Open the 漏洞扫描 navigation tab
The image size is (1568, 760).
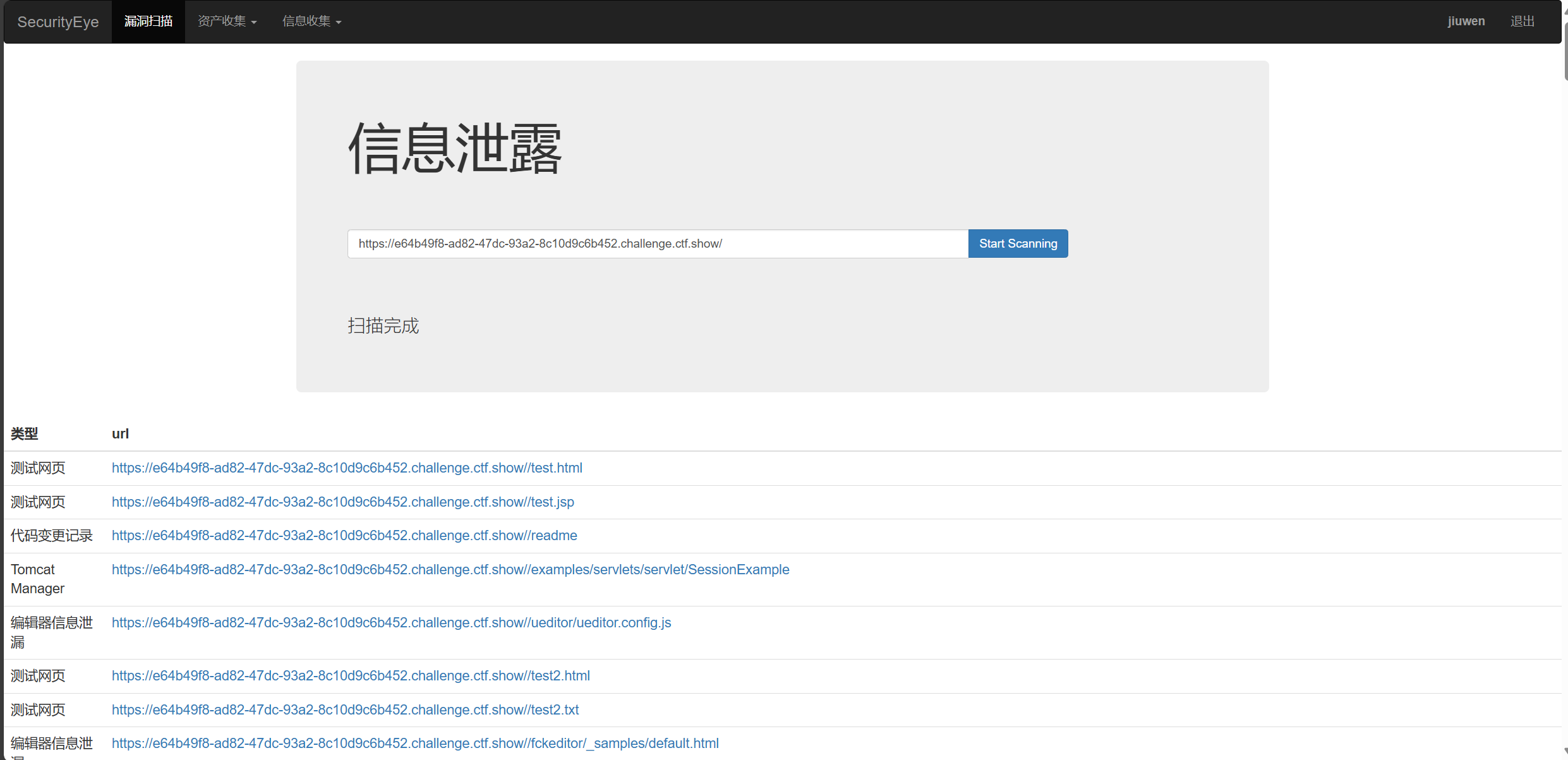coord(148,21)
